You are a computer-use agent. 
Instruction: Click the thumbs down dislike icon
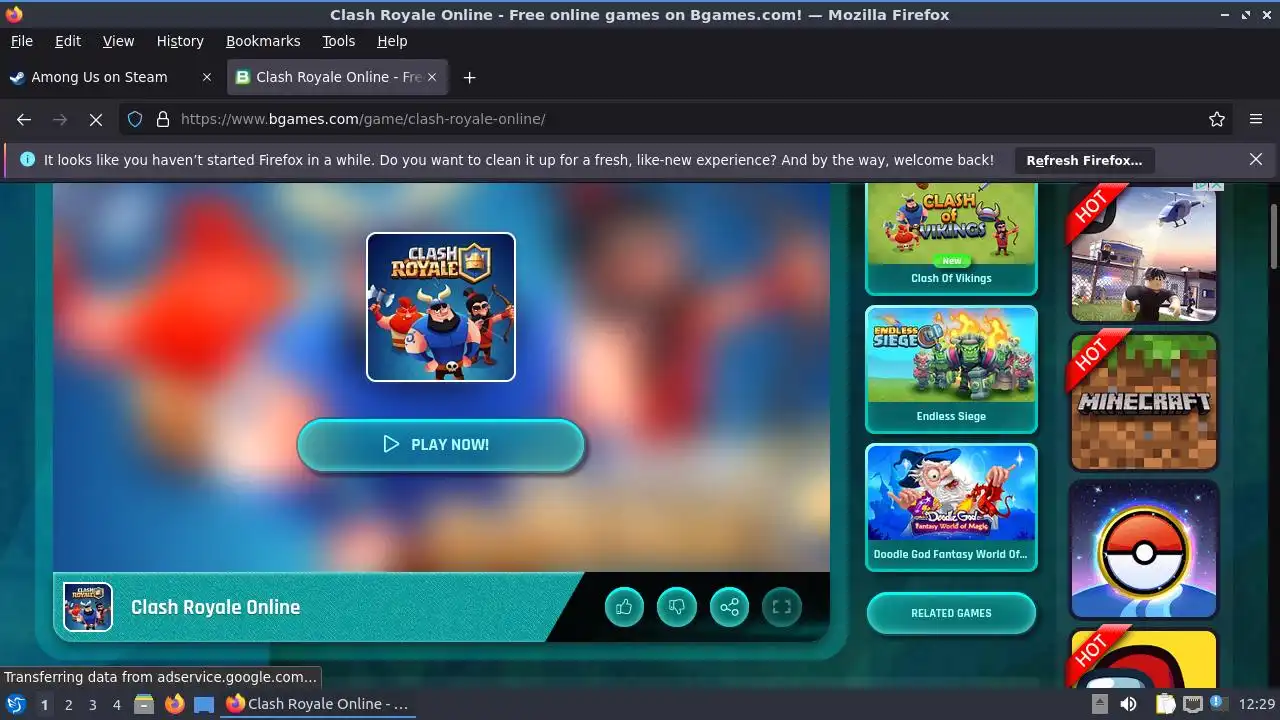pos(677,607)
